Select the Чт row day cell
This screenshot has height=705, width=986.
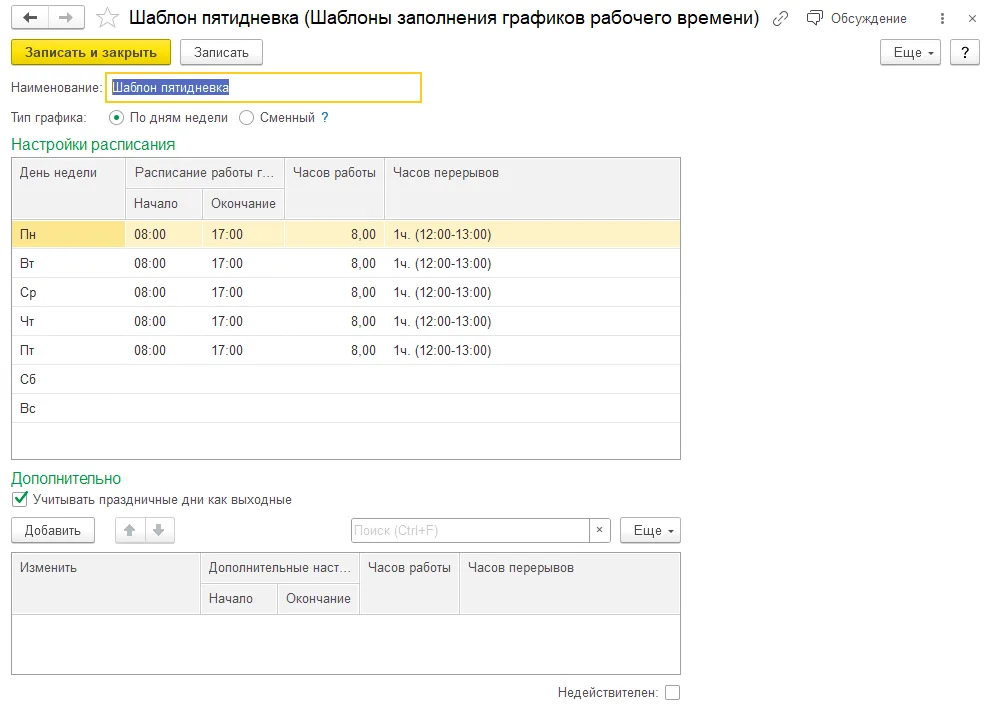[x=69, y=321]
